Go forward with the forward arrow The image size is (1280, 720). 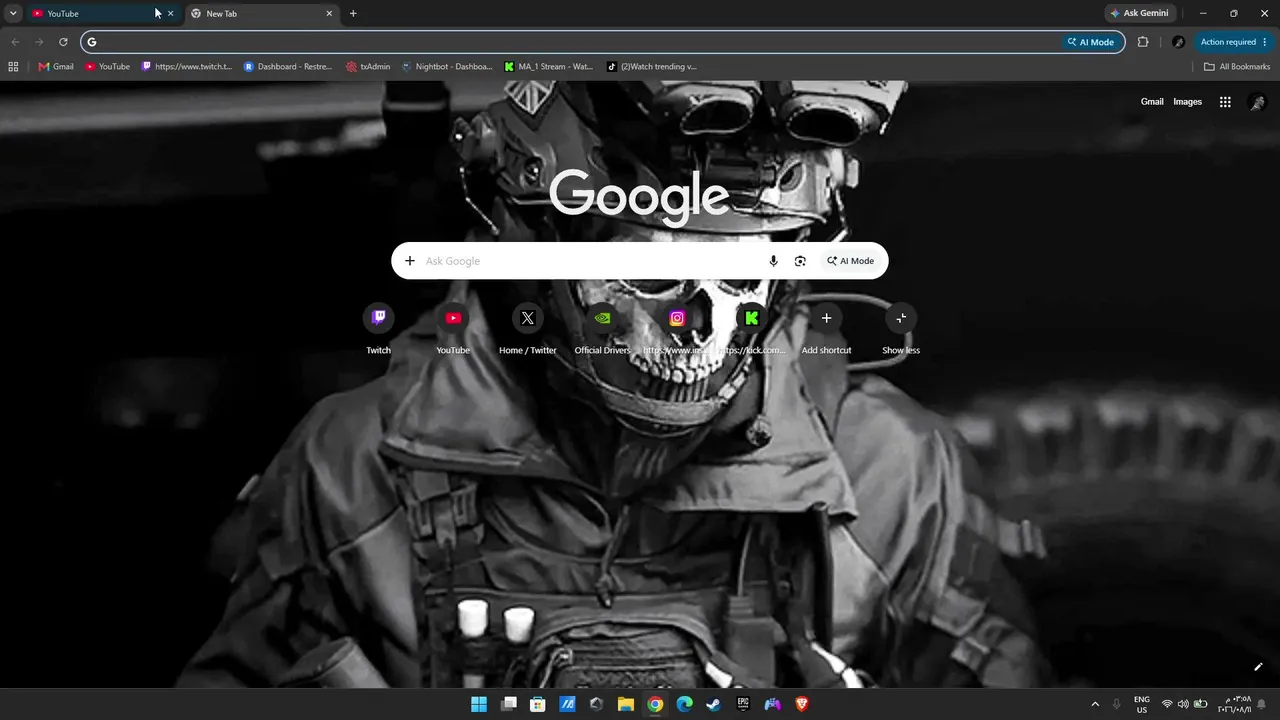(39, 42)
